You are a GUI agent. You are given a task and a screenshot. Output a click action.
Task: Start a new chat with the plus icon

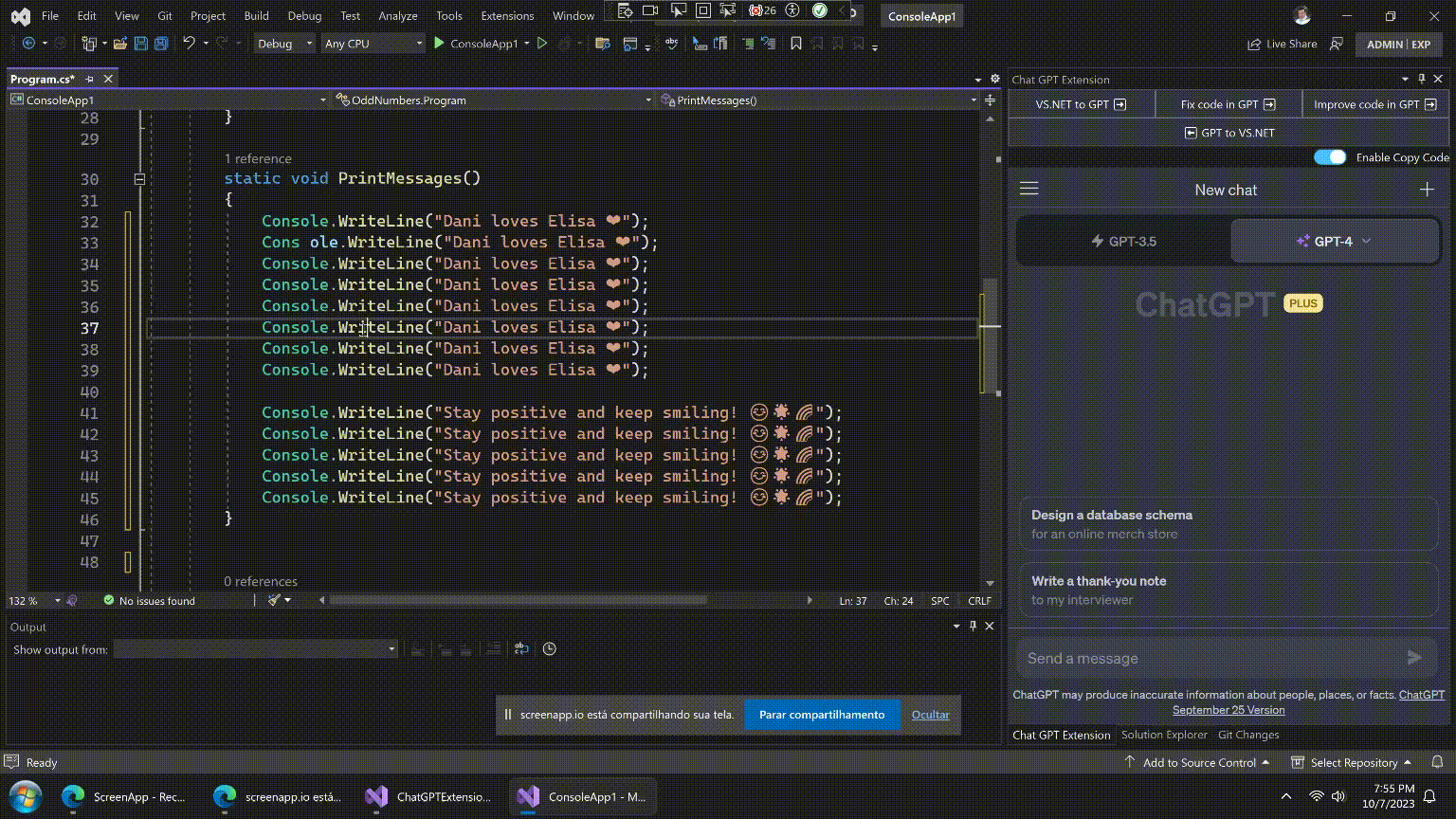tap(1427, 190)
